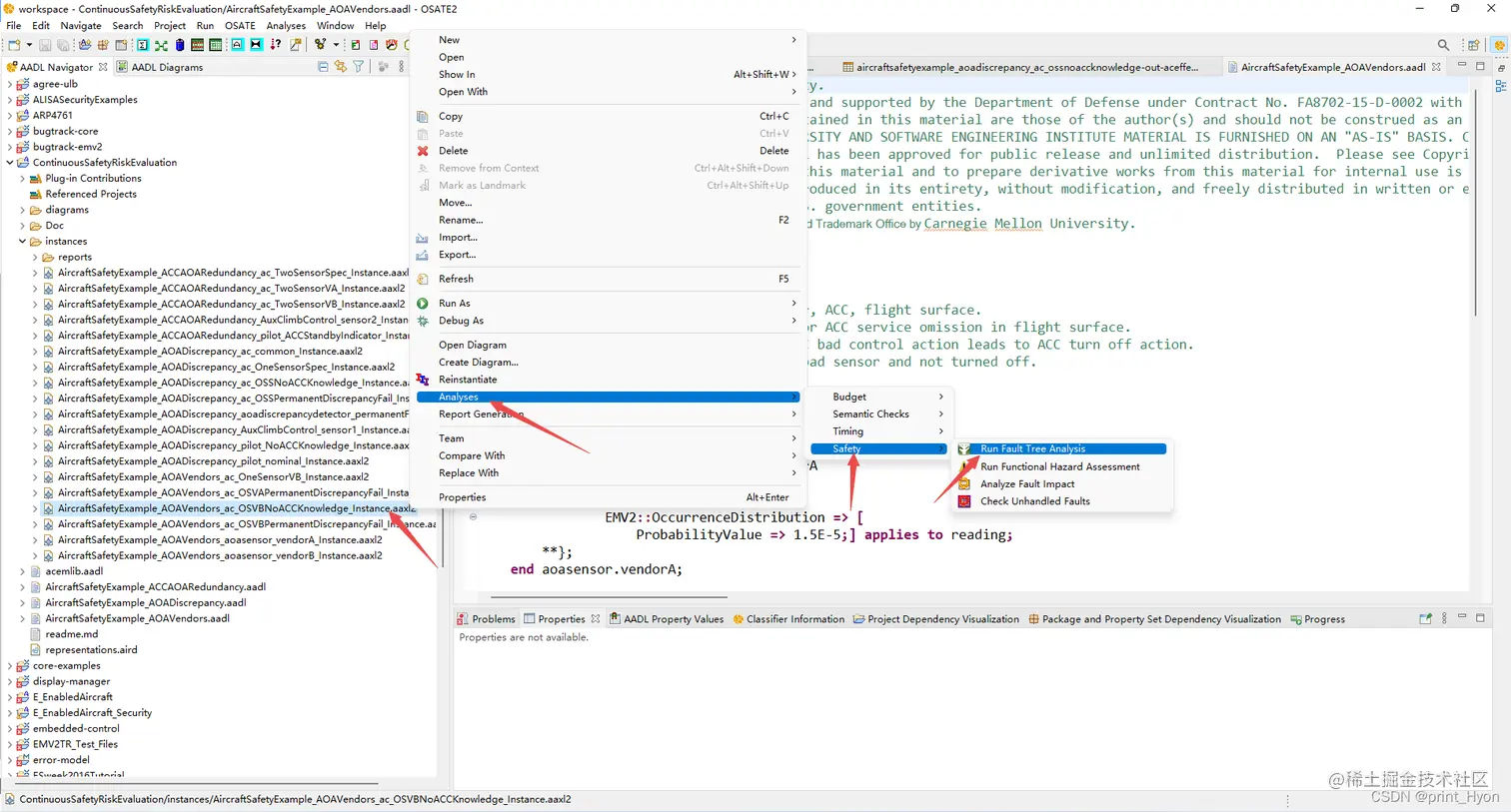The image size is (1511, 812).
Task: Click the Outline icon in right trim
Action: point(1501,86)
